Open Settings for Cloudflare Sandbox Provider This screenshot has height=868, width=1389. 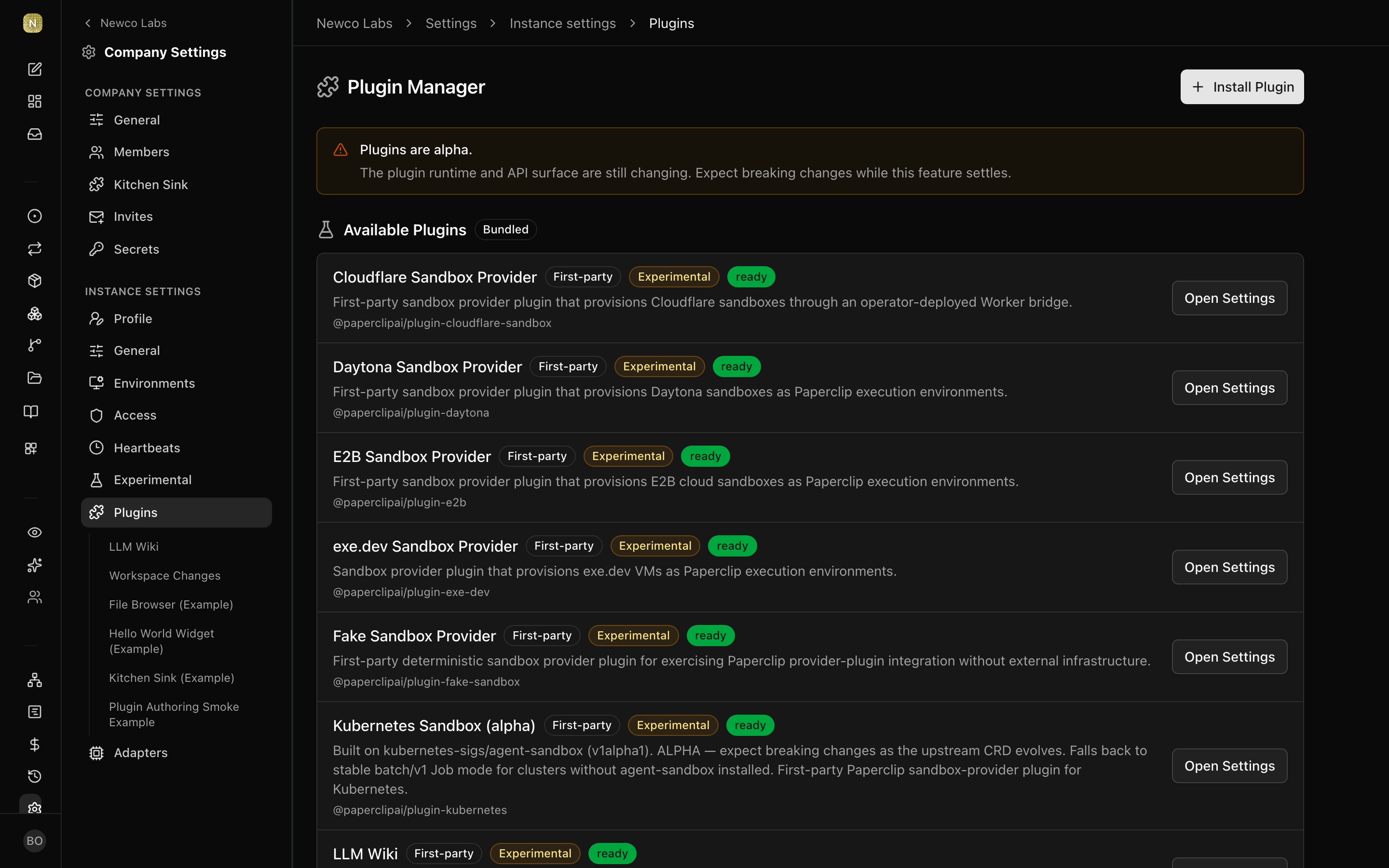[1229, 298]
